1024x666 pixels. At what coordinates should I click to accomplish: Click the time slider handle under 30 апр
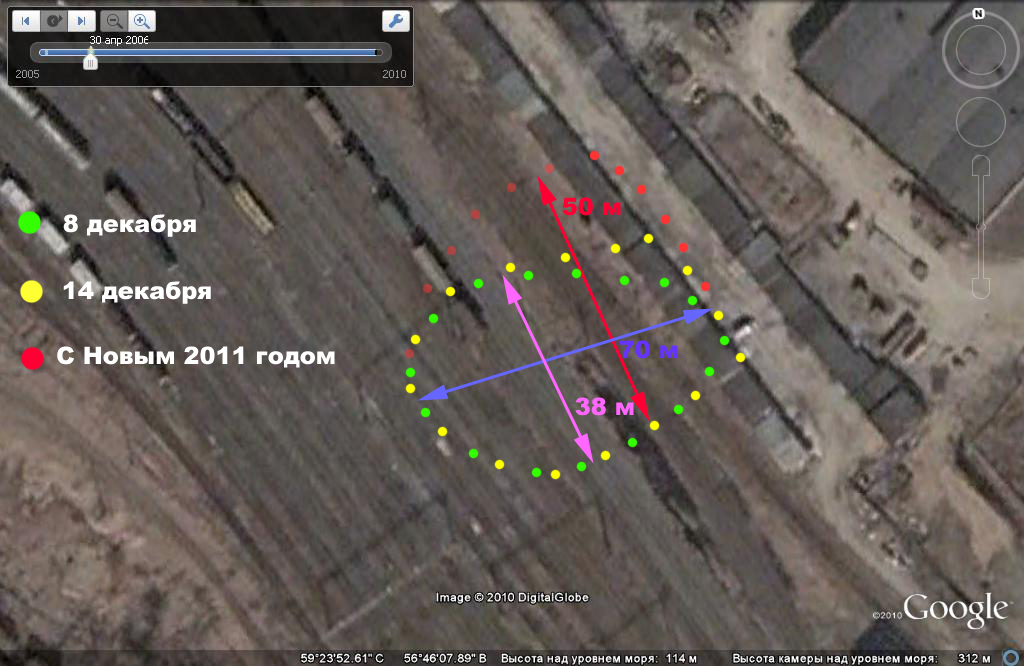[x=91, y=62]
